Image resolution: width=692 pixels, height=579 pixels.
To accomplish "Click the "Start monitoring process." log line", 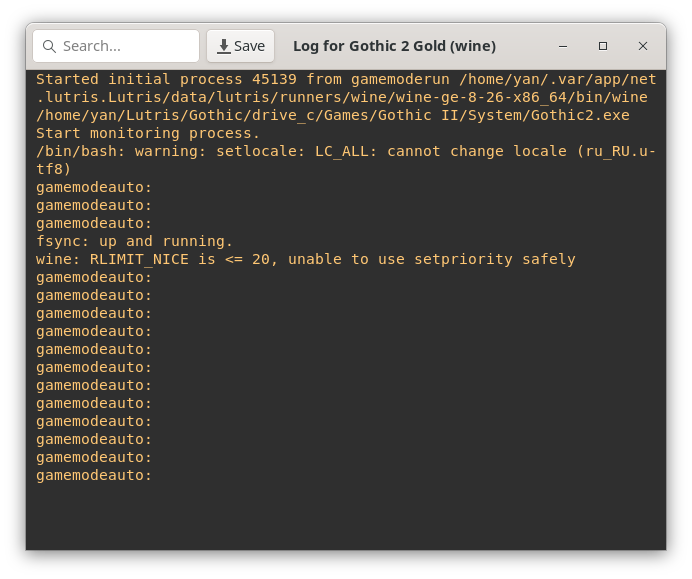I will click(x=148, y=133).
